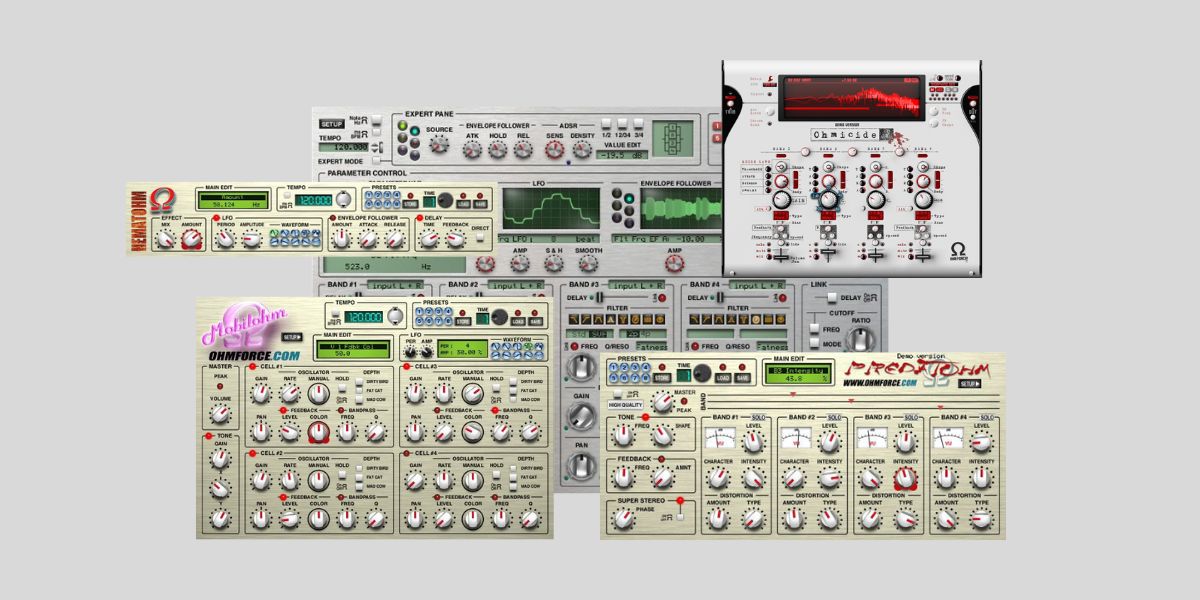Click the Cell #1 oscillator sync icon in Mobilohm
This screenshot has height=600, width=1200.
pyautogui.click(x=342, y=401)
